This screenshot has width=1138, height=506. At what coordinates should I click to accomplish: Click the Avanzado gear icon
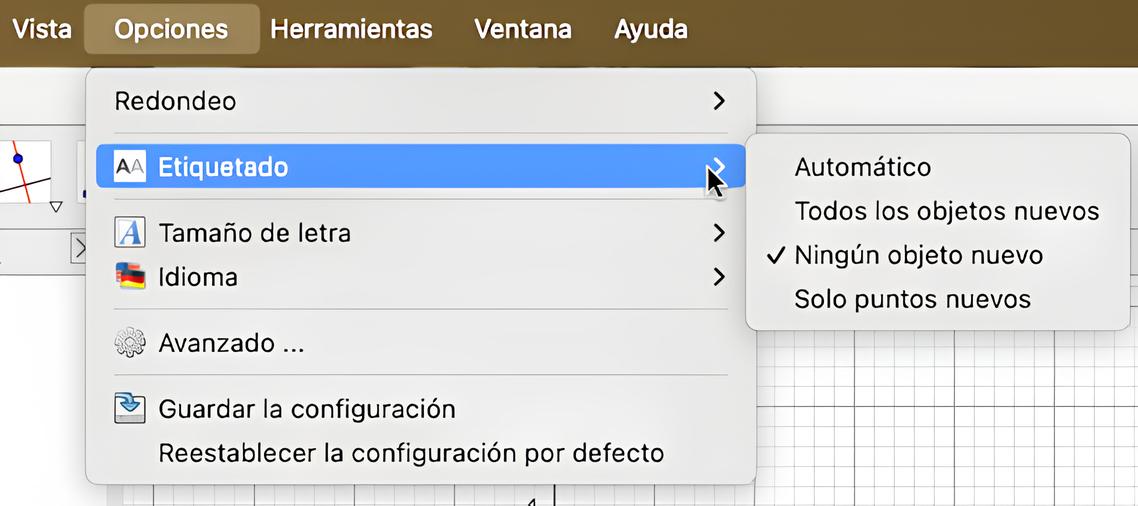point(130,343)
